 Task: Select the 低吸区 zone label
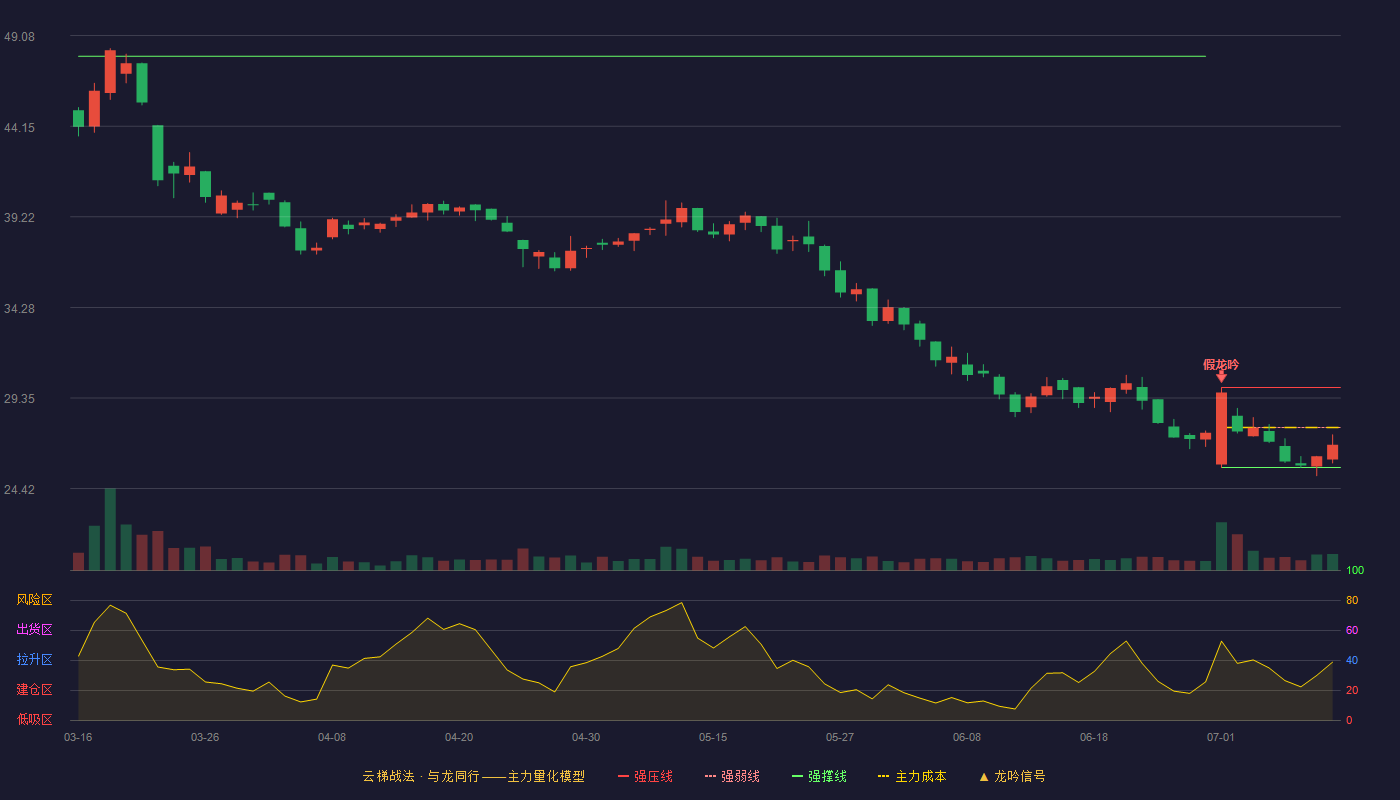(35, 720)
